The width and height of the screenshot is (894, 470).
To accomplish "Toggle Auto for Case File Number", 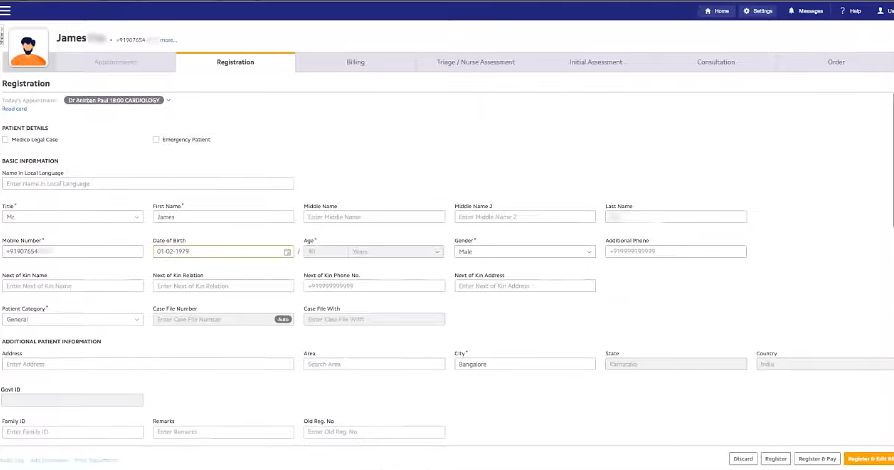I will pos(283,319).
